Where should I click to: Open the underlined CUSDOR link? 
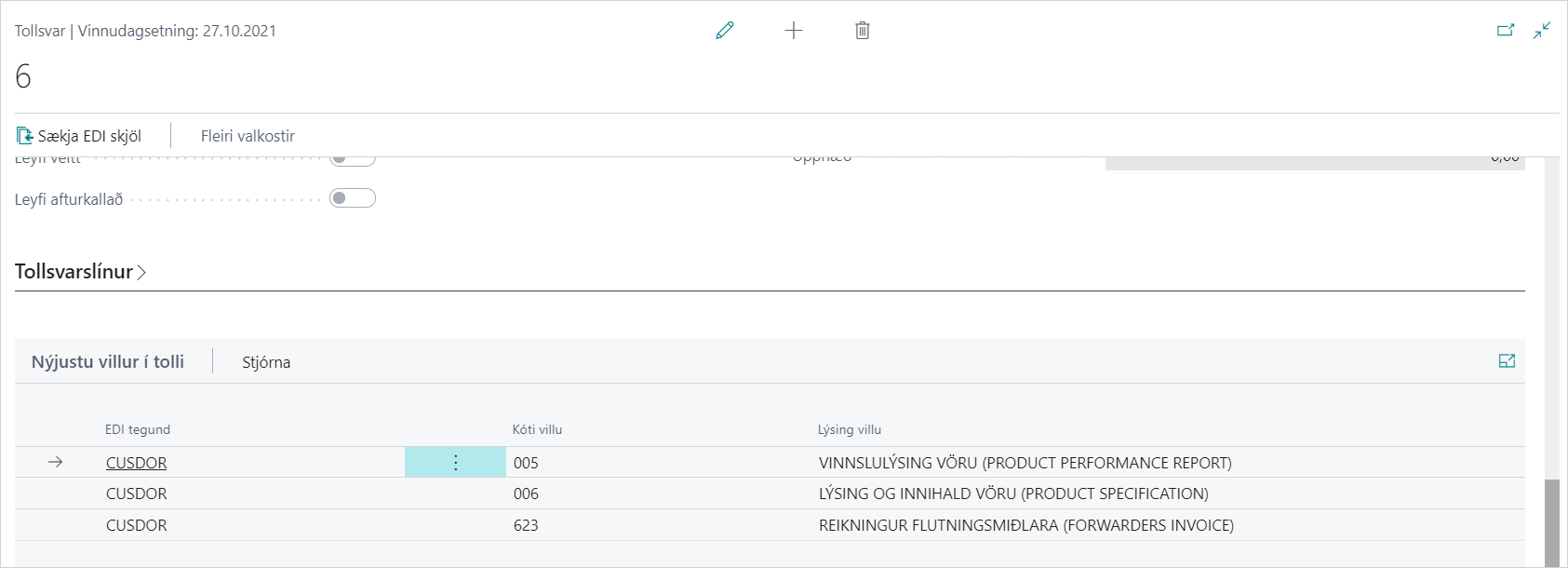tap(136, 463)
